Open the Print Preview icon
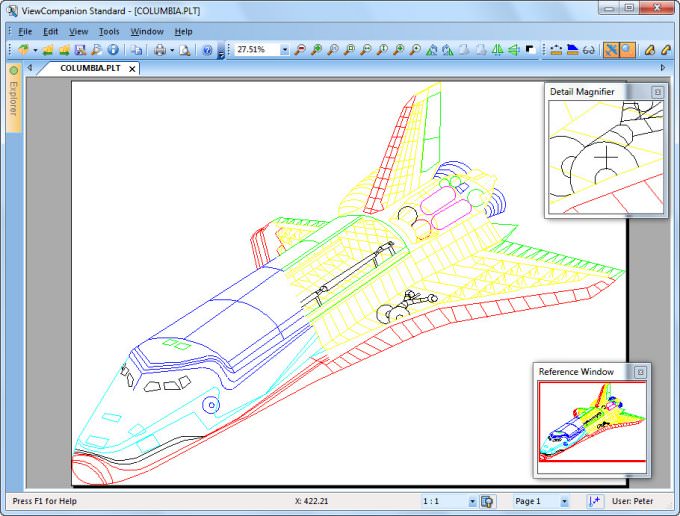The image size is (680, 516). (185, 50)
